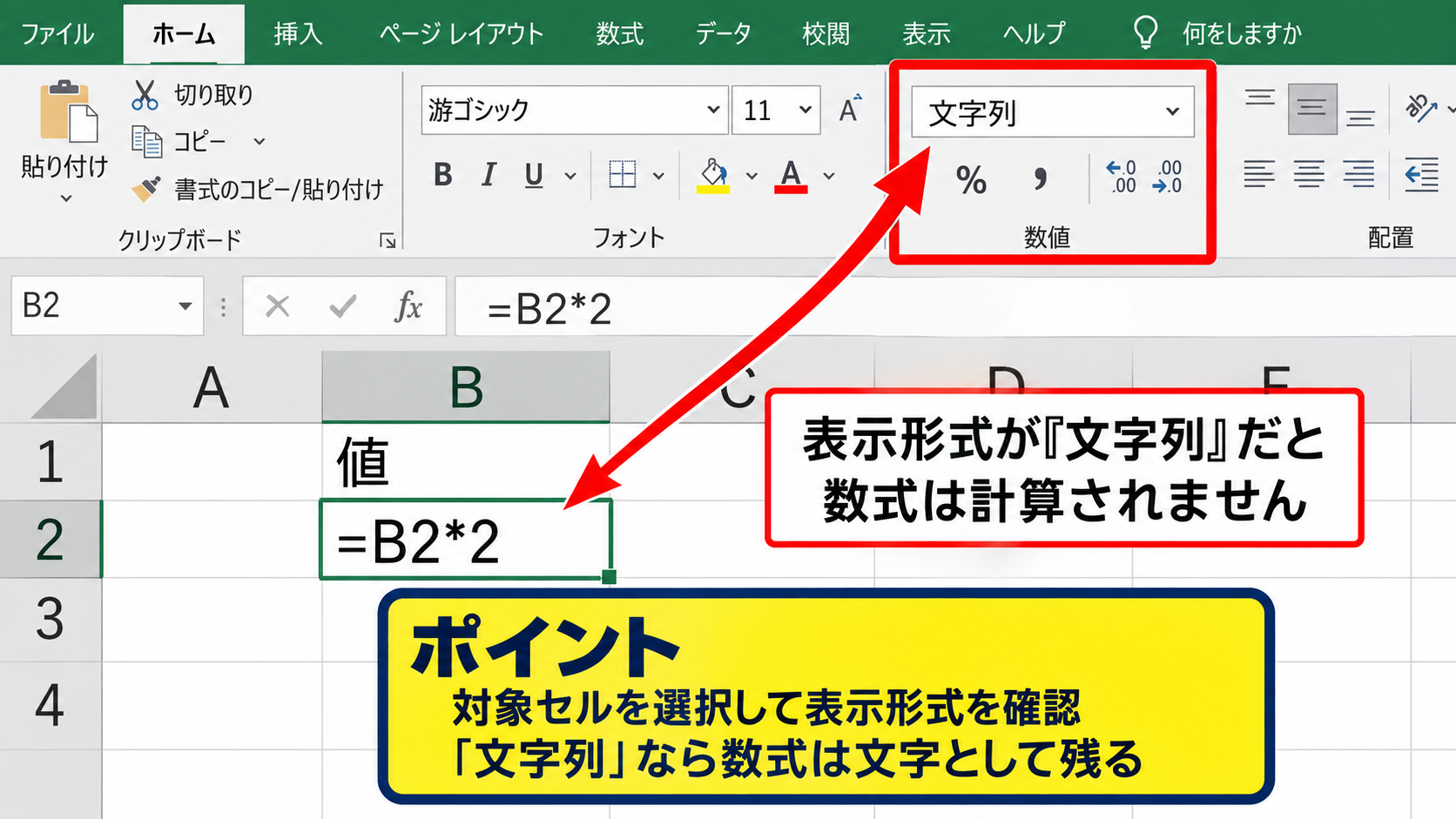Image resolution: width=1456 pixels, height=819 pixels.
Task: Toggle Italic formatting
Action: pos(489,175)
